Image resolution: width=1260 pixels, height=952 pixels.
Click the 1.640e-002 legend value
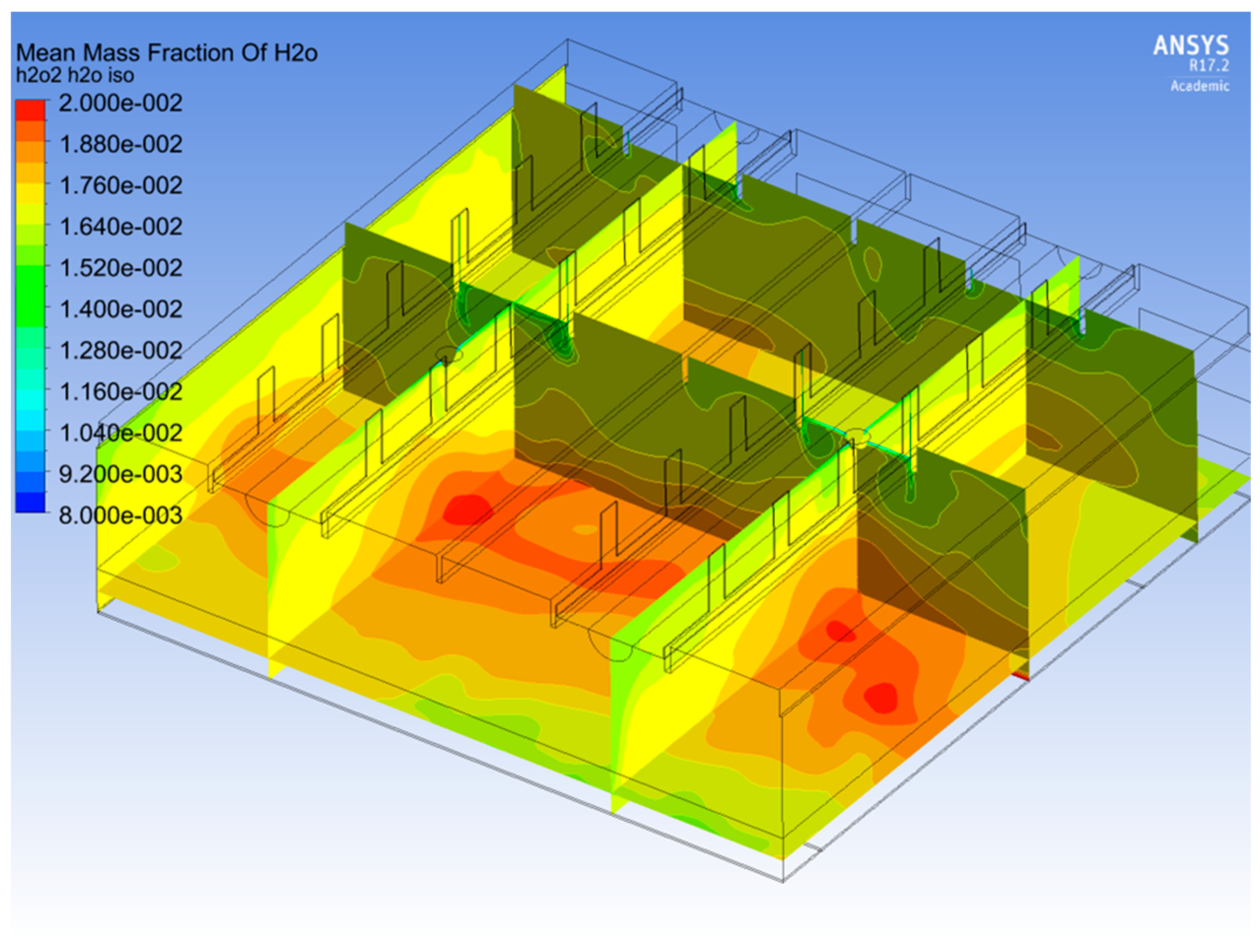pyautogui.click(x=121, y=227)
